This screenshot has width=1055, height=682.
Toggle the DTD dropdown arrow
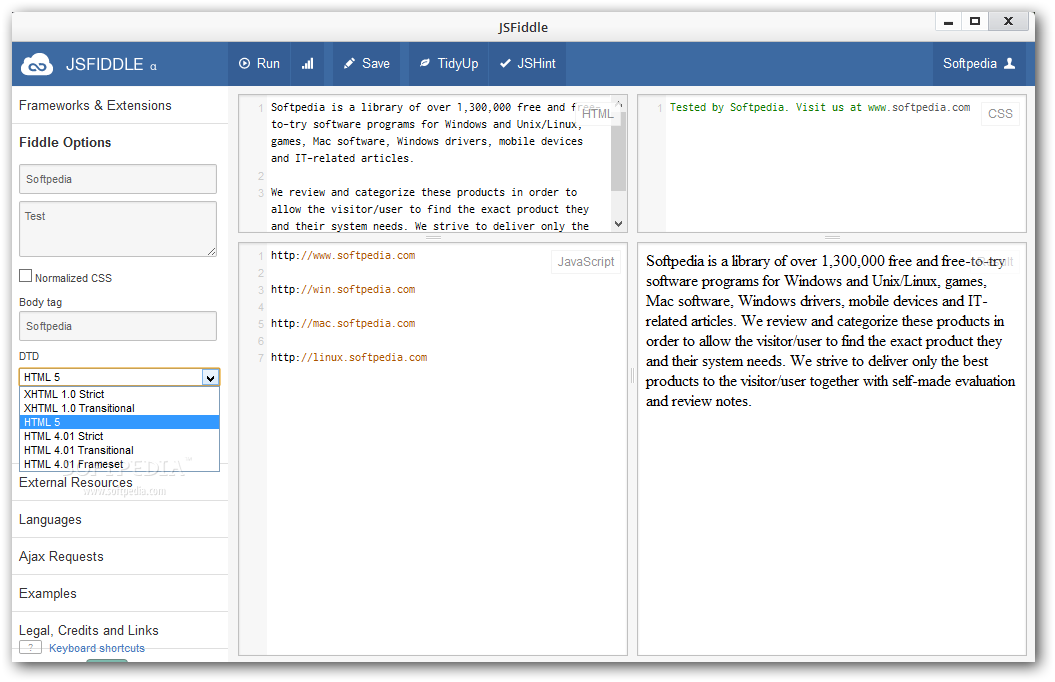(x=211, y=377)
